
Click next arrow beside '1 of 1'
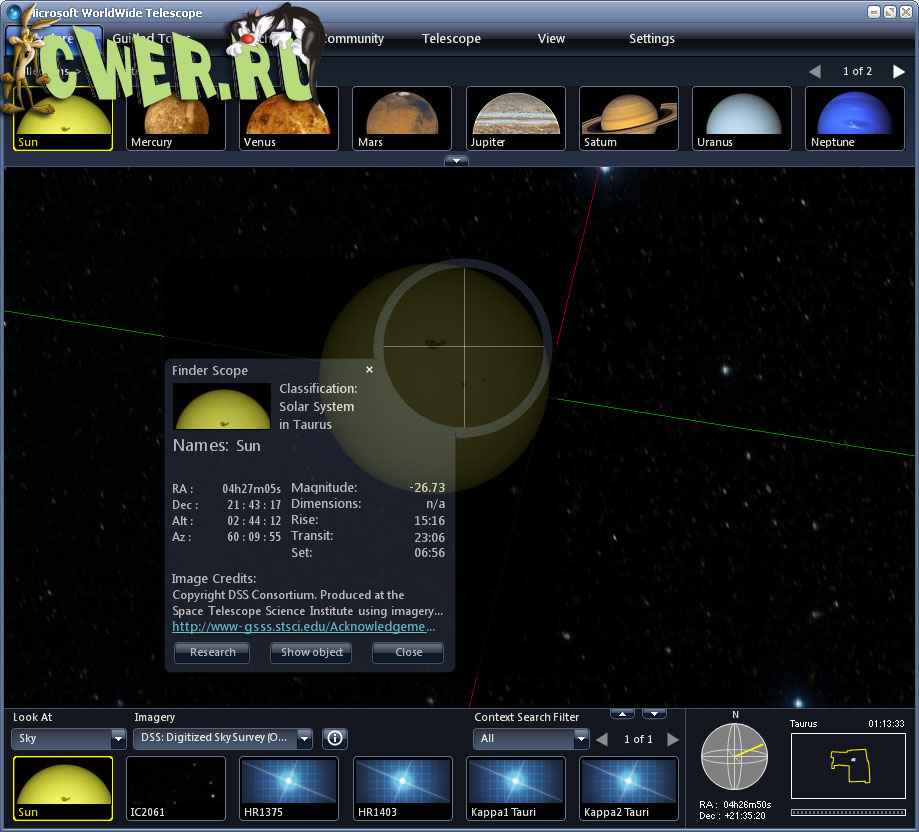pyautogui.click(x=673, y=739)
